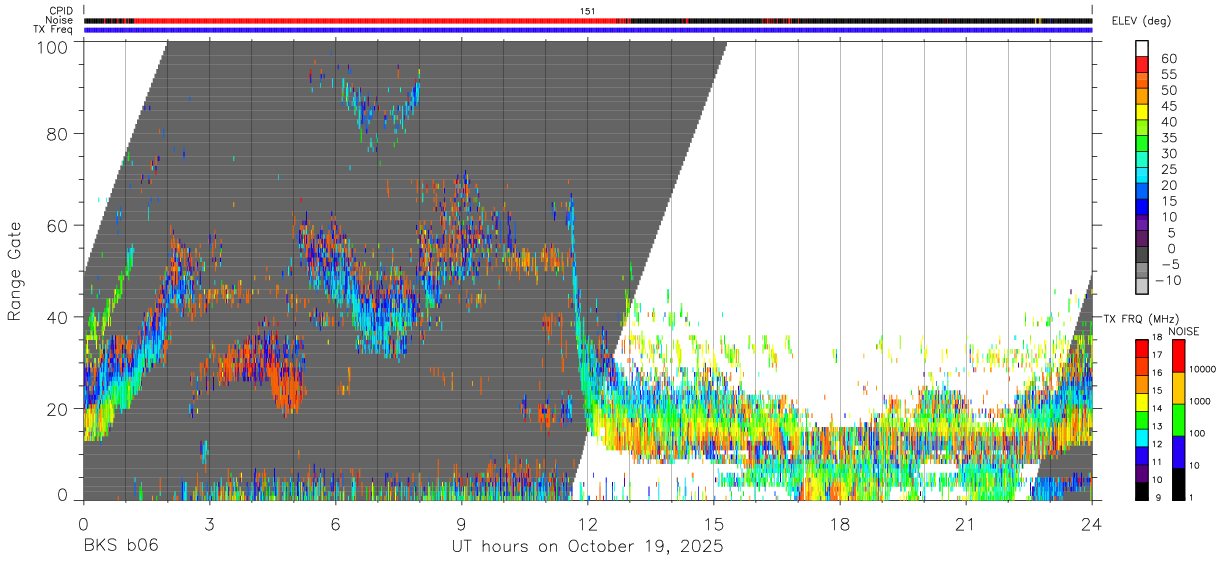Click the x-axis hour tick '9'

(461, 523)
